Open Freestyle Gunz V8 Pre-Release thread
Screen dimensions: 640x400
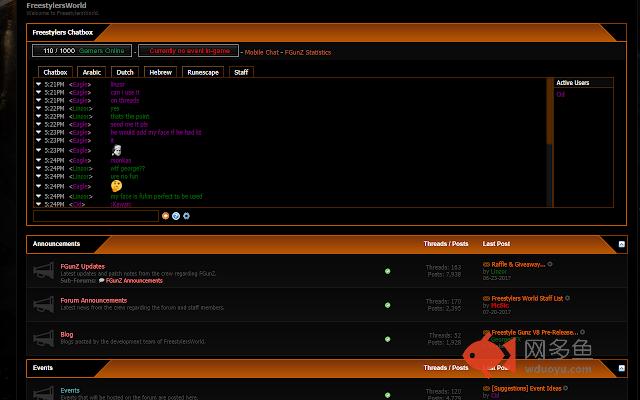point(535,332)
